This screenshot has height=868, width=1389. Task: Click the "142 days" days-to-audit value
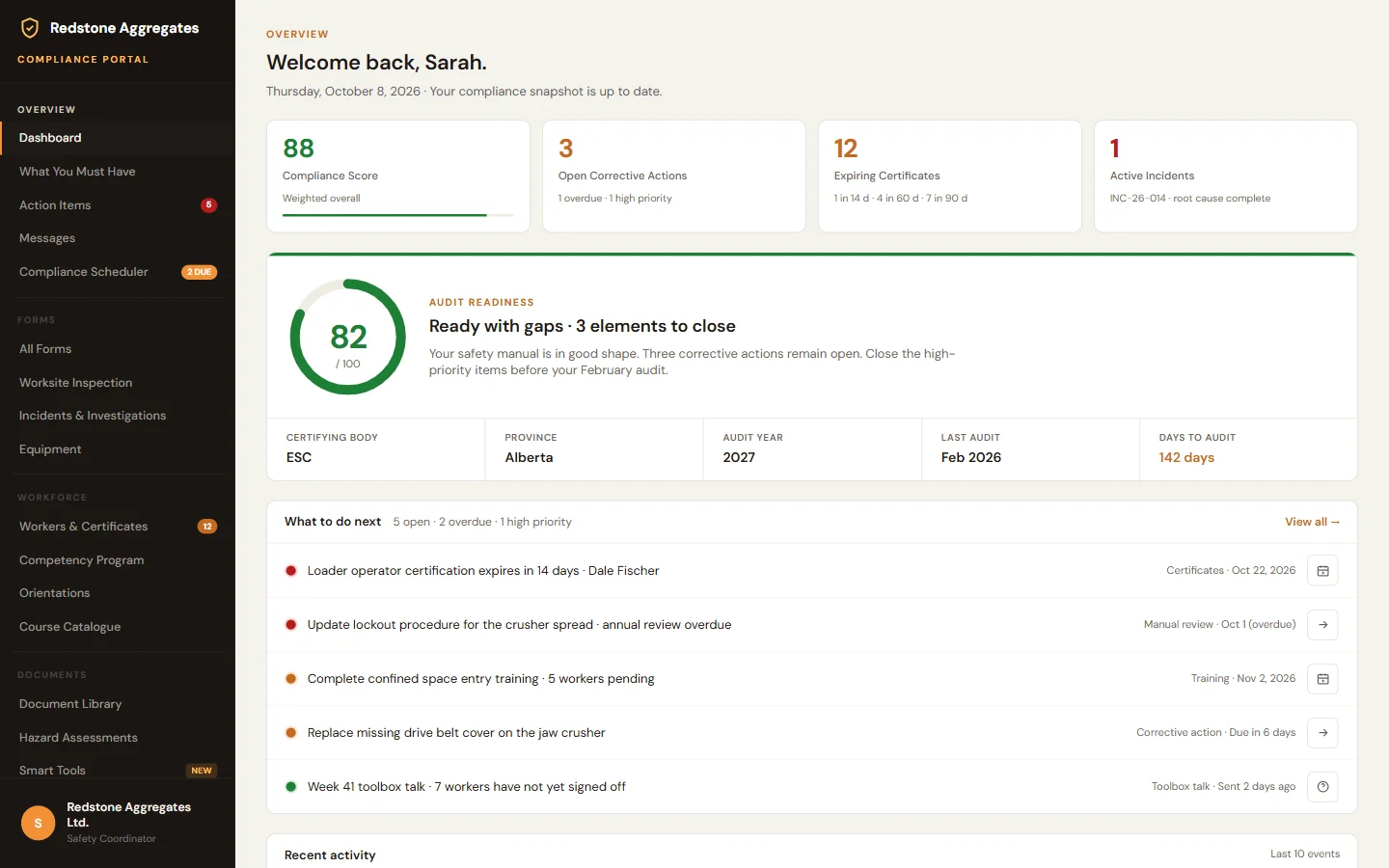1186,457
